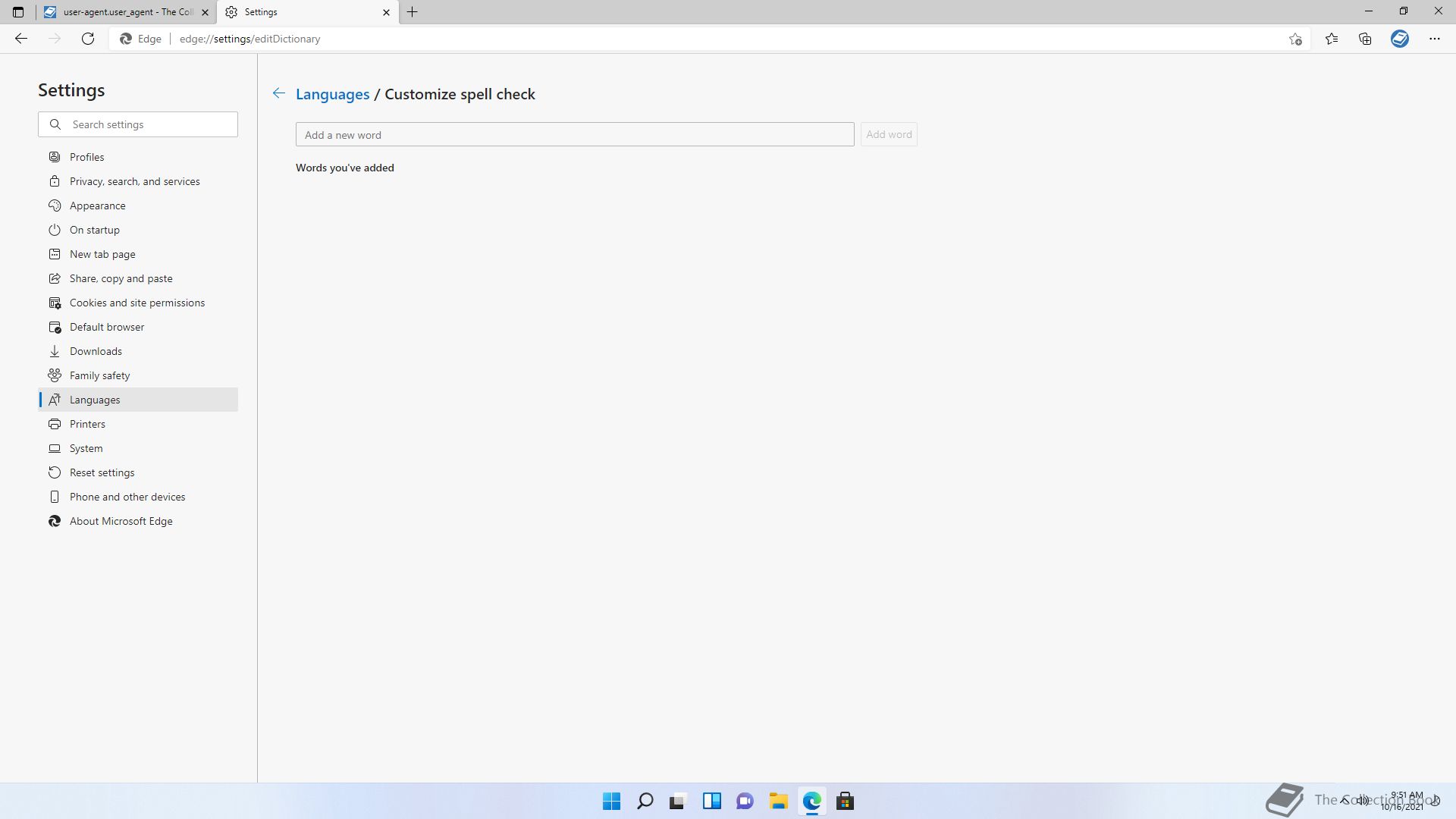Go to Cookies and site permissions
The height and width of the screenshot is (819, 1456).
[x=136, y=303]
